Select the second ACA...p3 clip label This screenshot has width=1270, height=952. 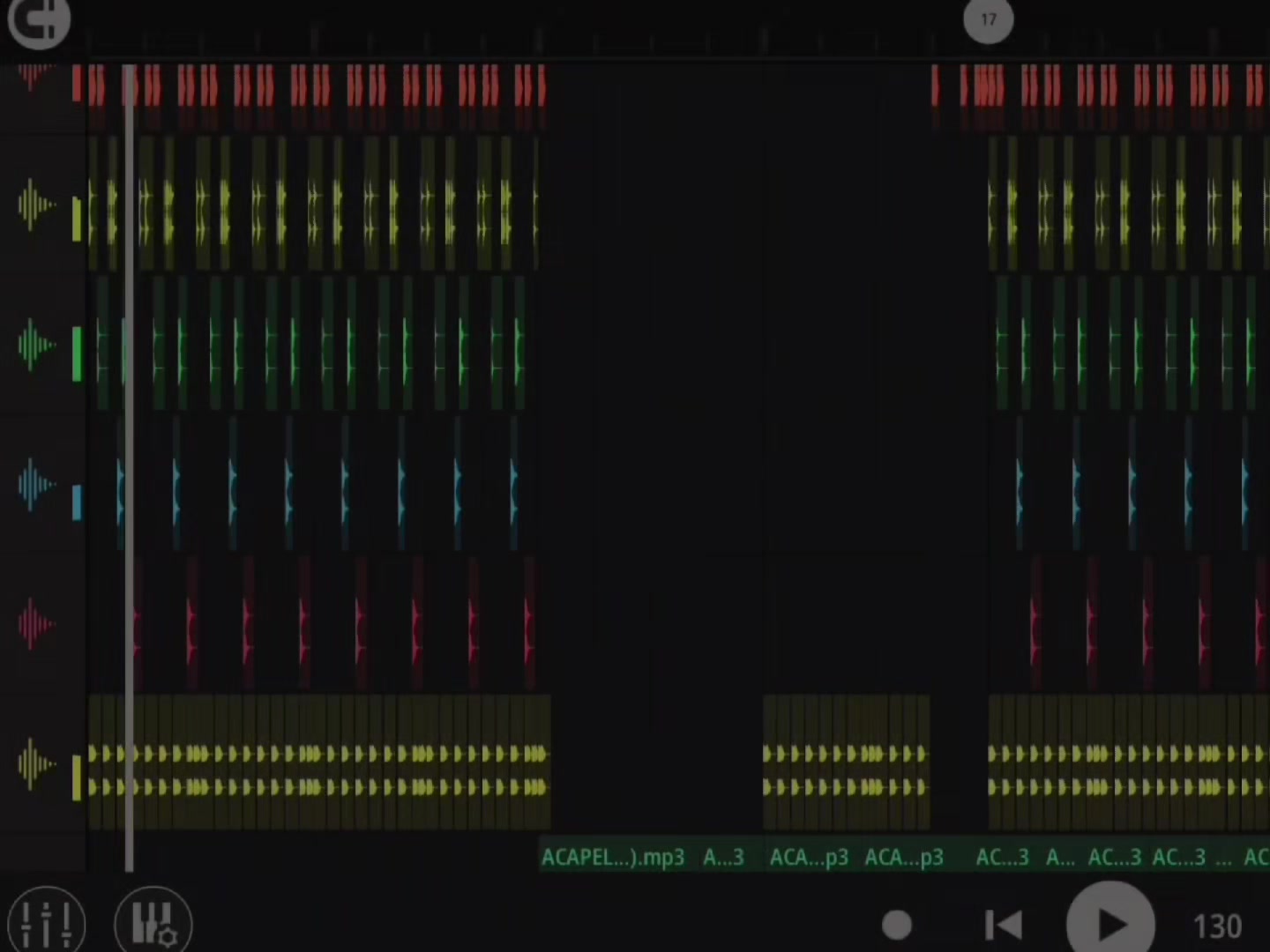coord(904,857)
